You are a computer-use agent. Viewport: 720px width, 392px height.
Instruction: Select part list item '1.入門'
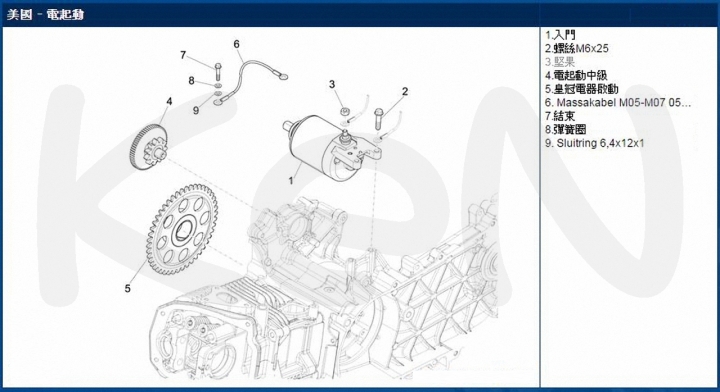point(560,35)
